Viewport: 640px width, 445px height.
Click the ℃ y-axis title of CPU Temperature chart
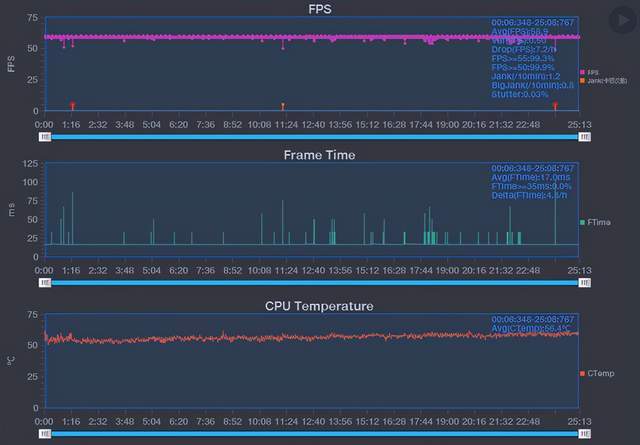(11, 361)
